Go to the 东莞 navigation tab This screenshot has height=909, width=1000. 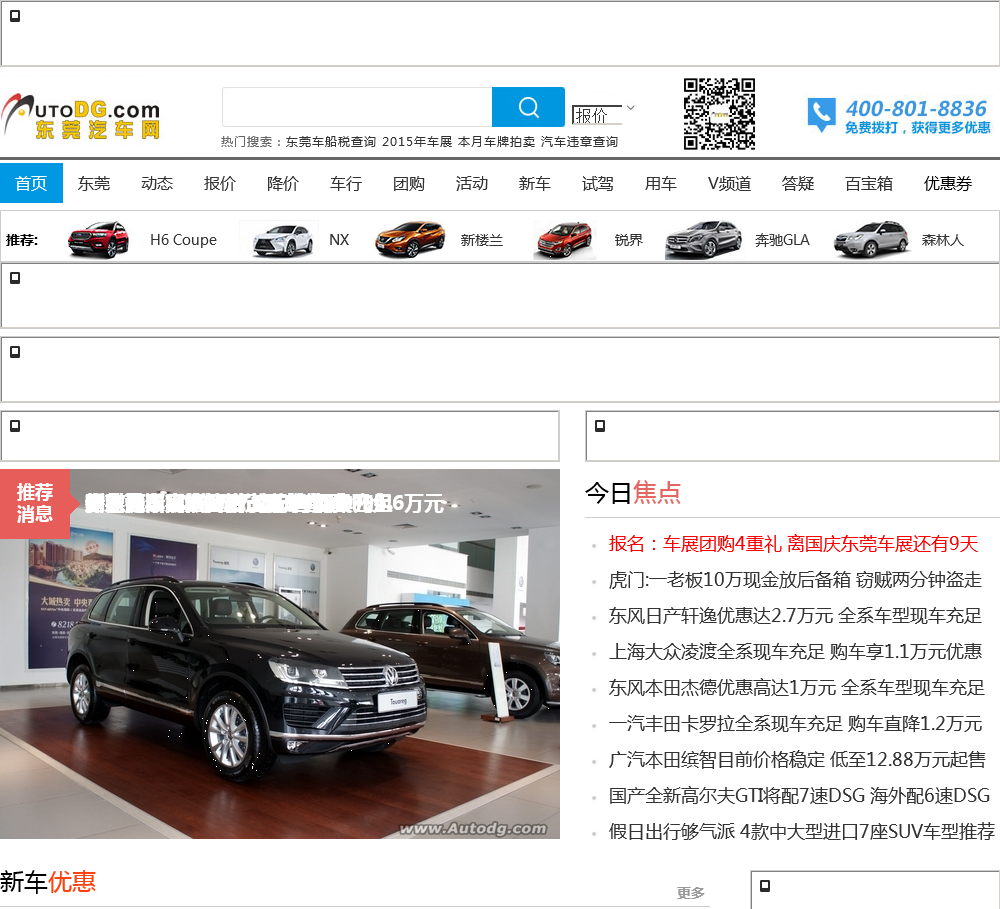coord(94,183)
